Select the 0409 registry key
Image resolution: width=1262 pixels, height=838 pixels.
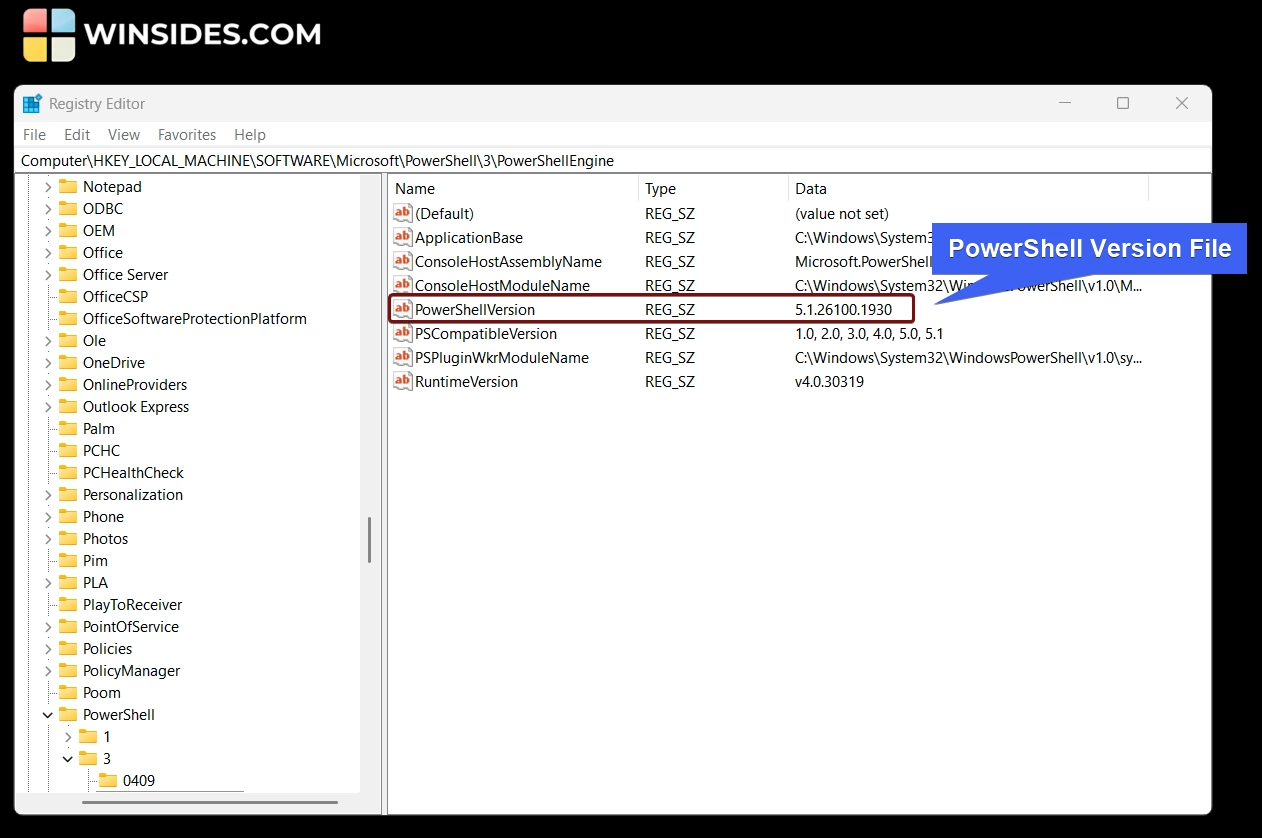click(x=138, y=781)
